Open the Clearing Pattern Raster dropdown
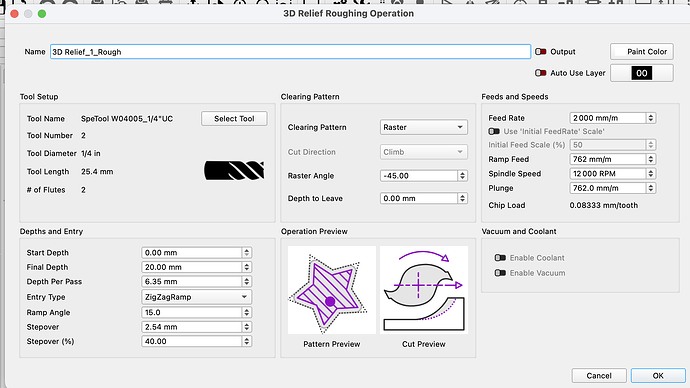This screenshot has height=388, width=690. click(x=423, y=127)
